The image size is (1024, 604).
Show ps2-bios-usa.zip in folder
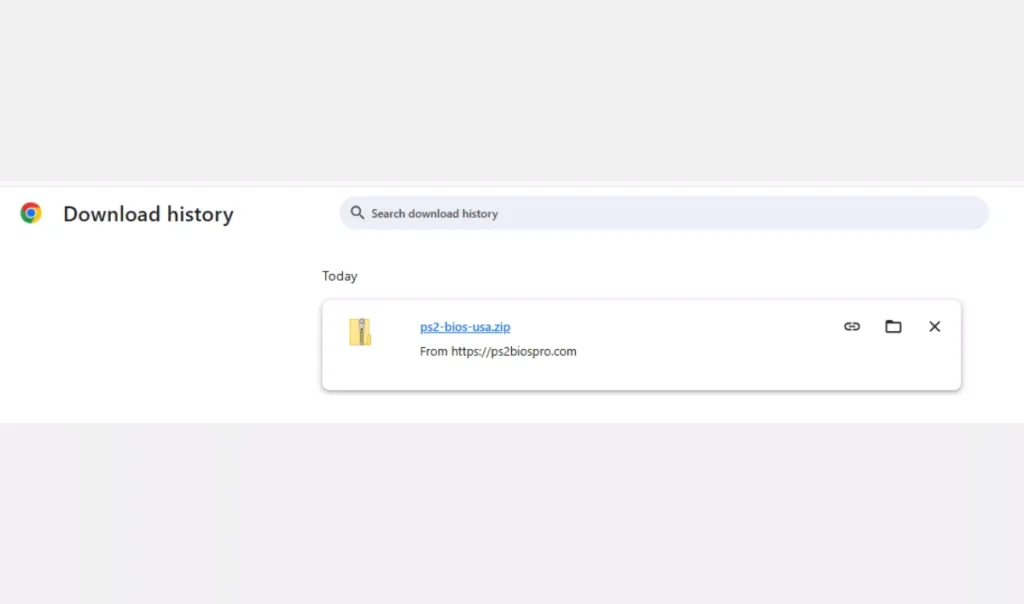(893, 326)
